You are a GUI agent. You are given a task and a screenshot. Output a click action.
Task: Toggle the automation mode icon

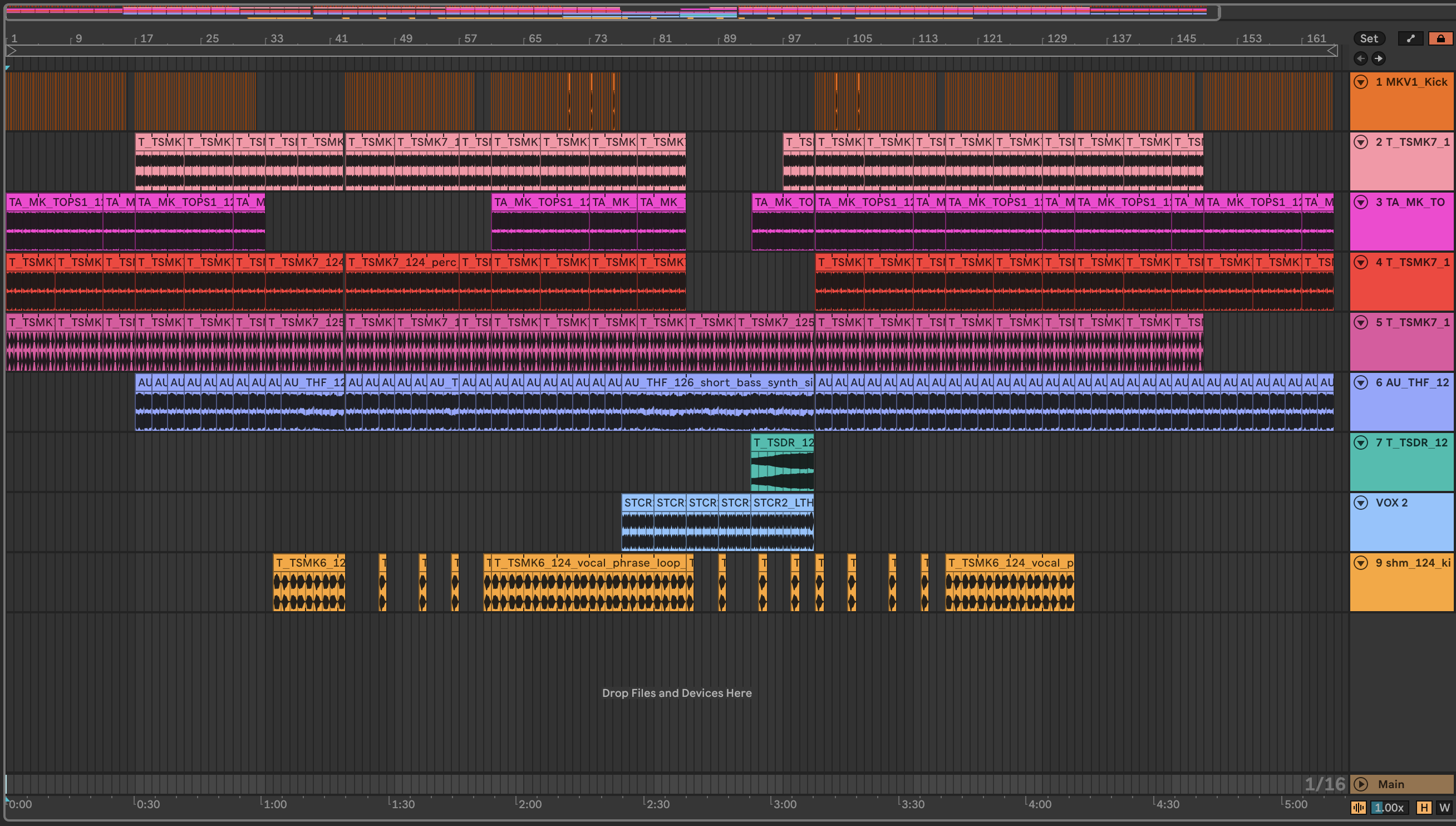(1410, 38)
